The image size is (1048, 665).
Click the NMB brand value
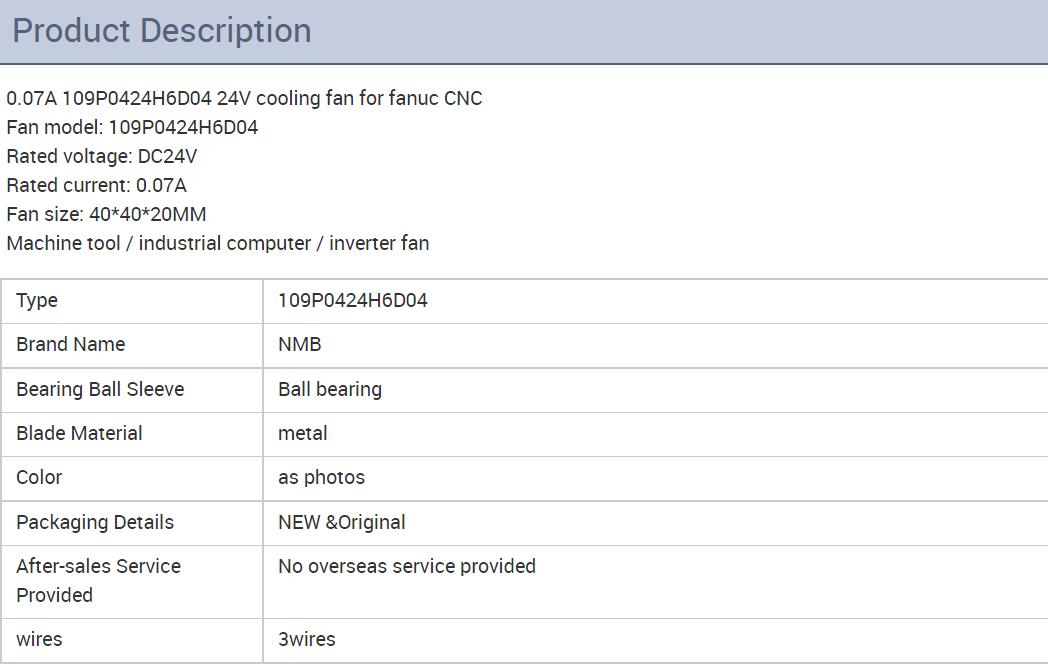(299, 344)
